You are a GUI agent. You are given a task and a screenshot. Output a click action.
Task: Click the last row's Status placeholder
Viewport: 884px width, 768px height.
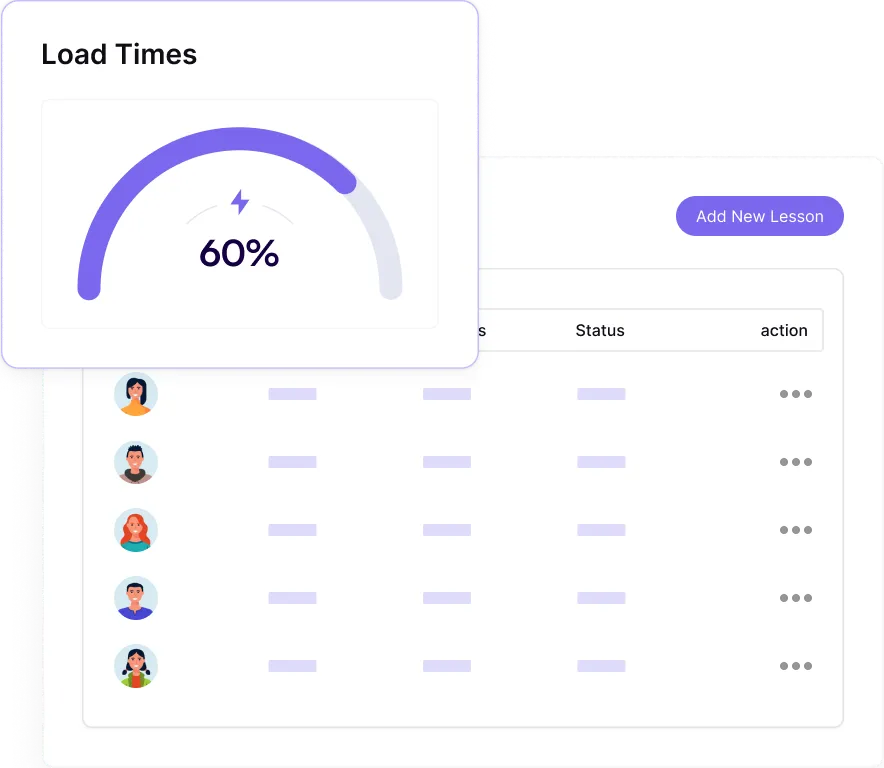pyautogui.click(x=601, y=666)
